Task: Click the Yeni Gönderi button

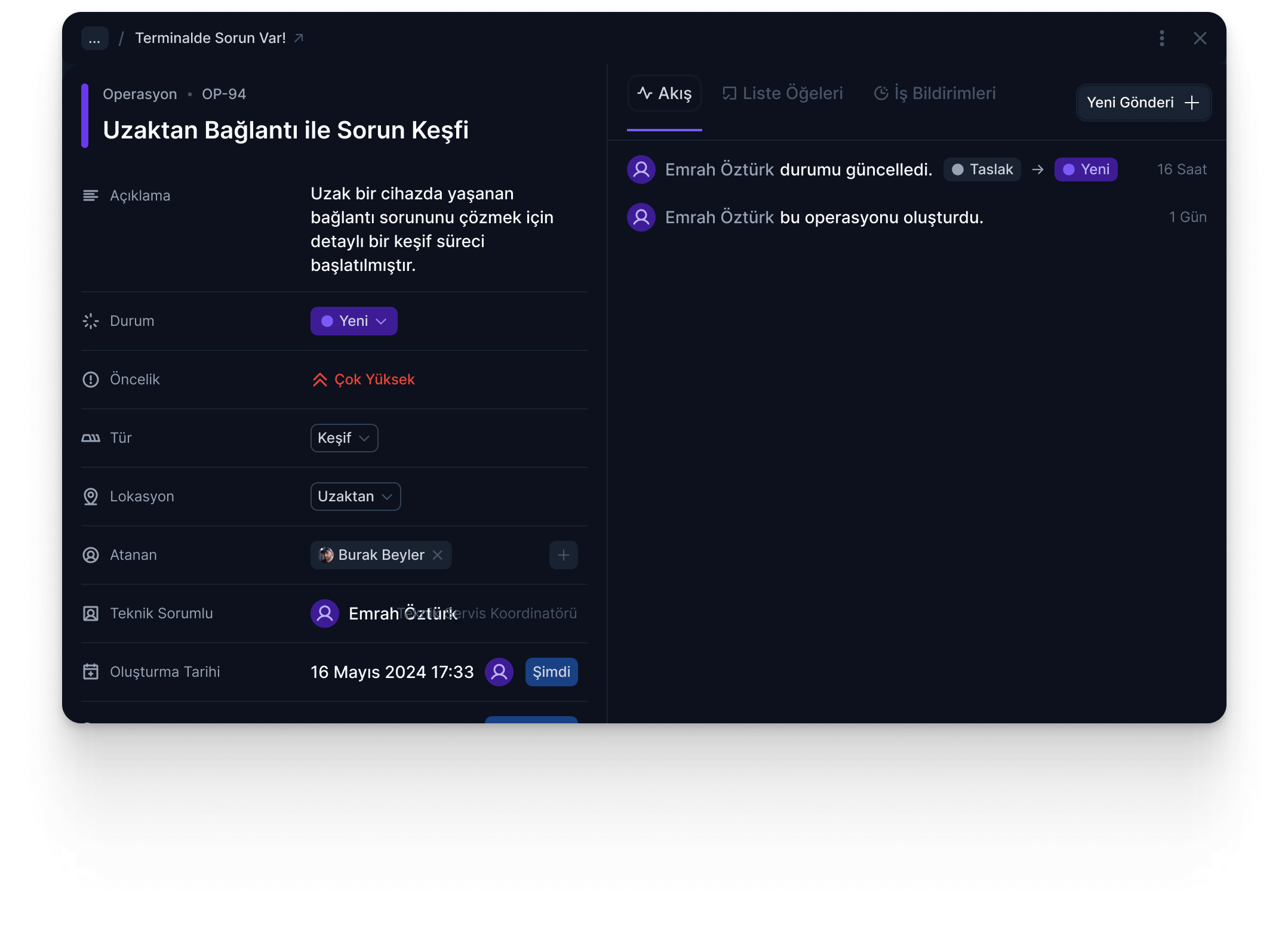Action: click(1143, 103)
